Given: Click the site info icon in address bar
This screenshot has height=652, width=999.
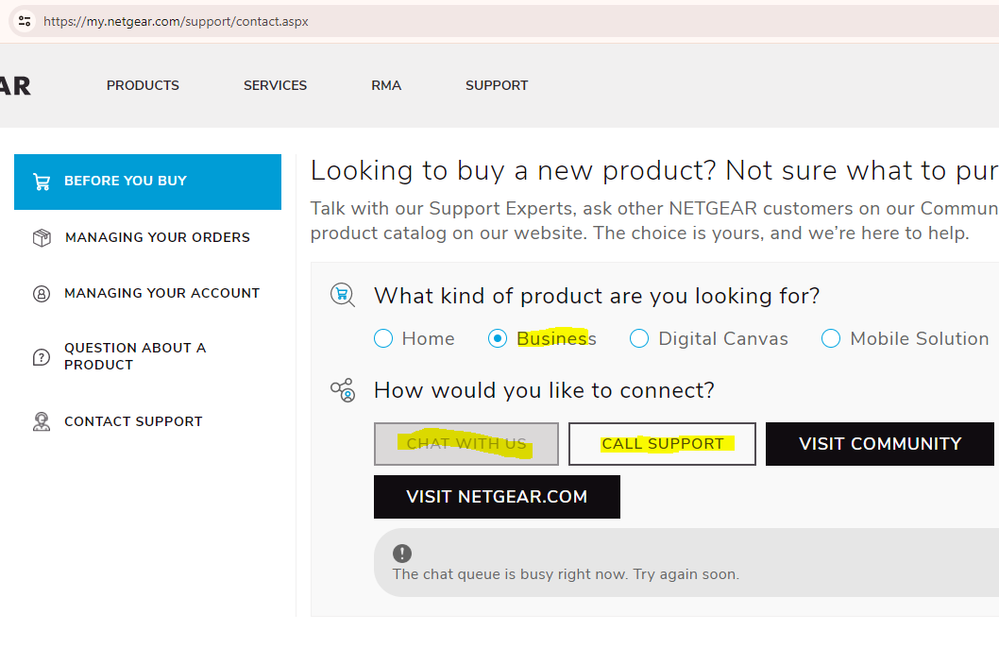Looking at the screenshot, I should click(x=25, y=21).
